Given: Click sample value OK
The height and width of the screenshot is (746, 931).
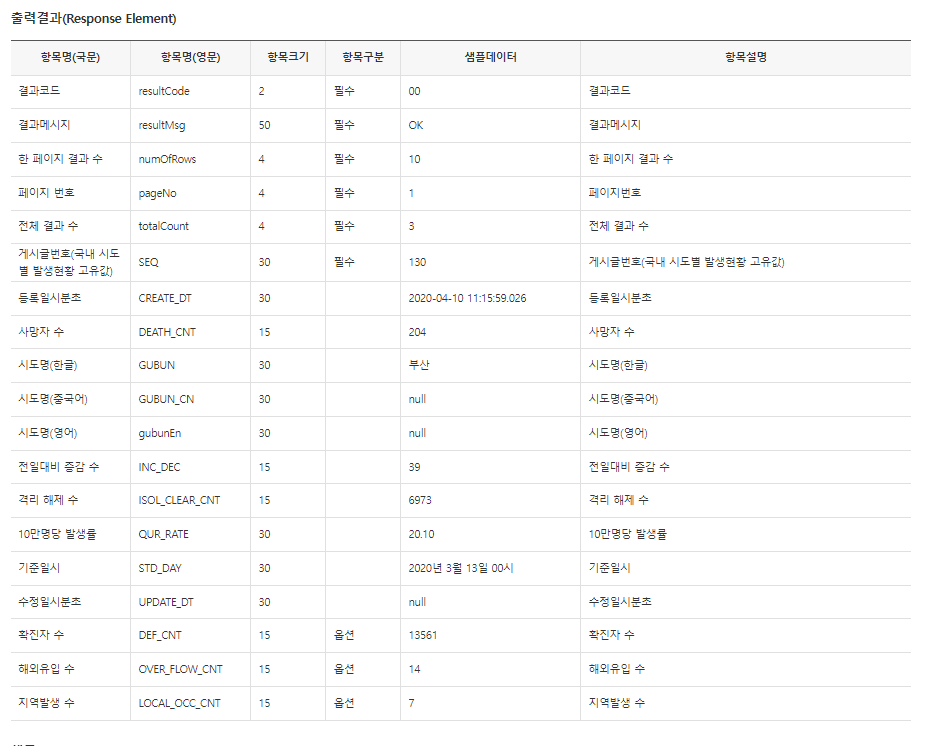Looking at the screenshot, I should pyautogui.click(x=416, y=125).
